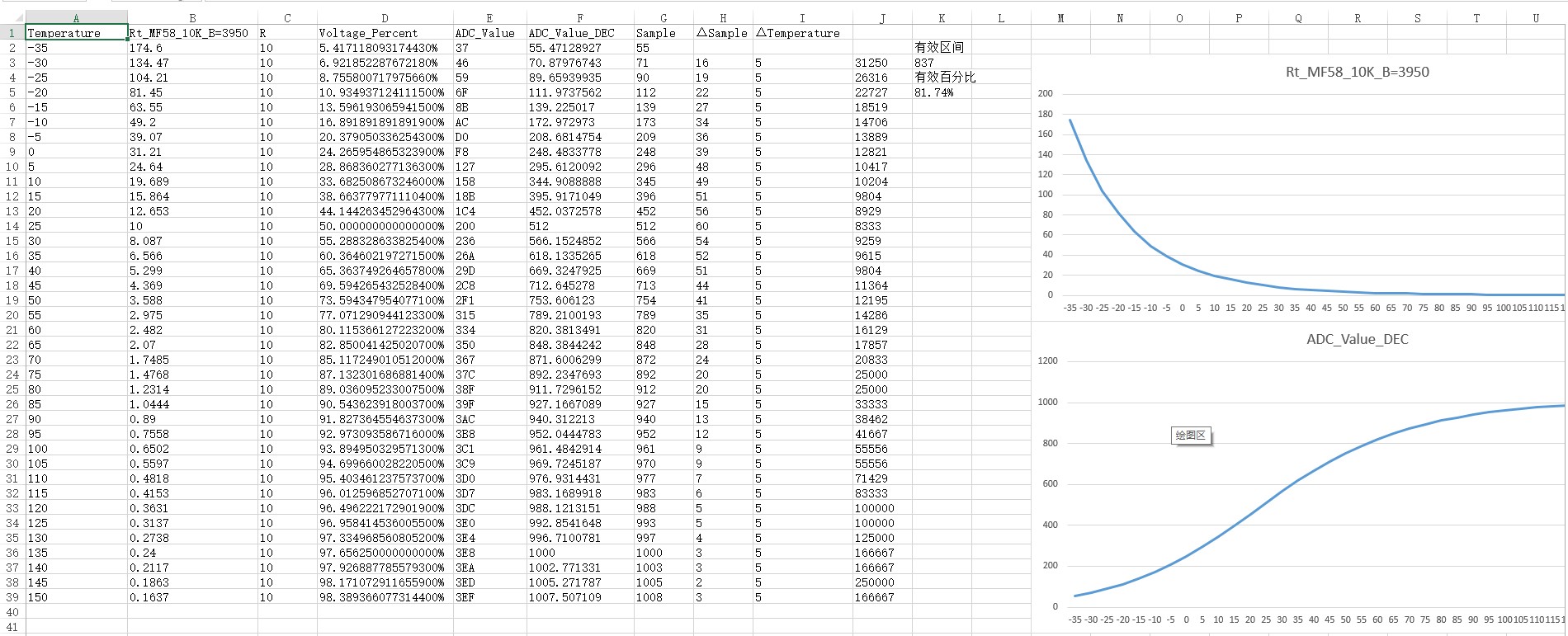Select the cell containing 1007.507109

[579, 597]
